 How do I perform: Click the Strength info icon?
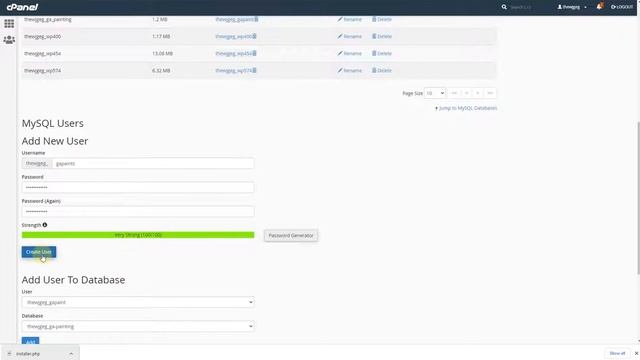click(45, 225)
